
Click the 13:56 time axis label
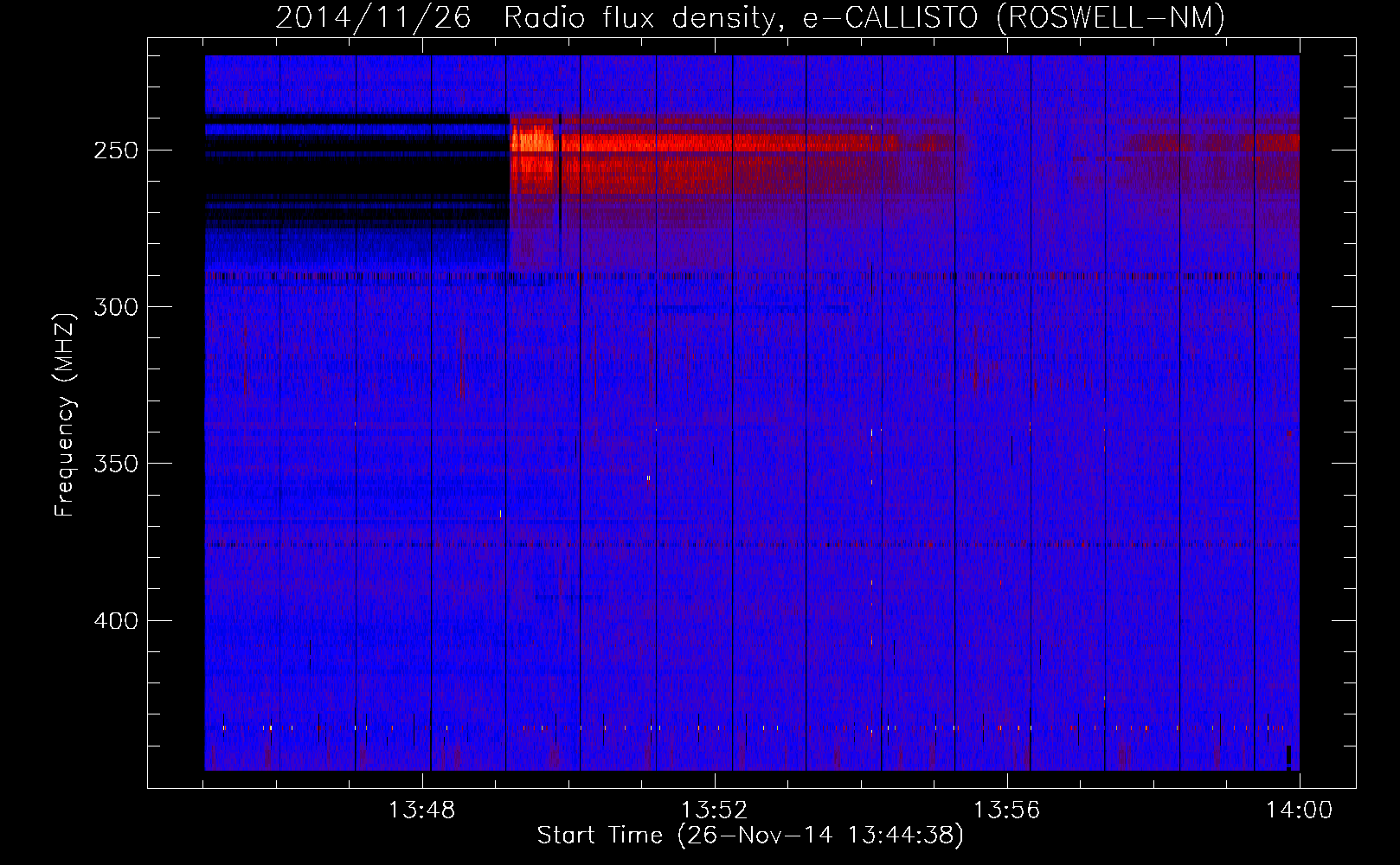point(1006,811)
